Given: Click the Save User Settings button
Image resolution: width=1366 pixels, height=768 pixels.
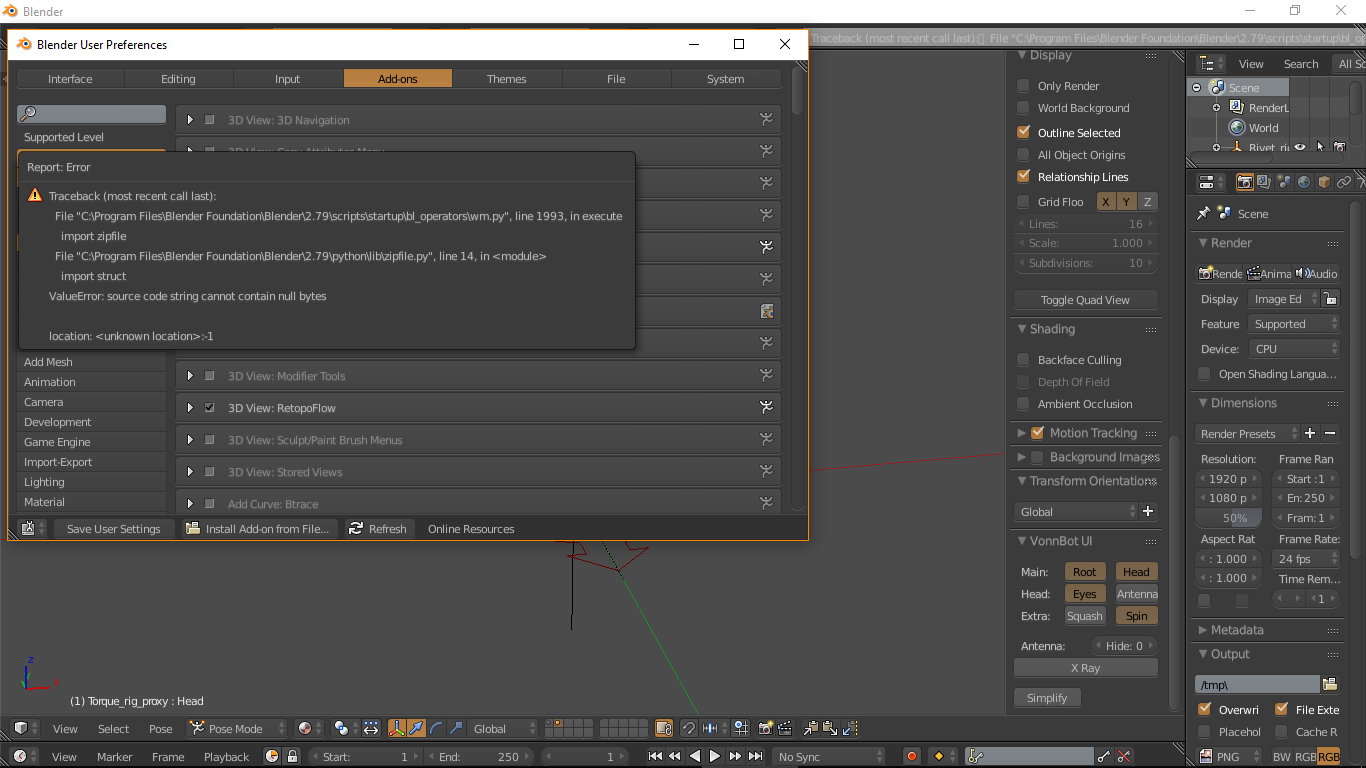Looking at the screenshot, I should (114, 528).
